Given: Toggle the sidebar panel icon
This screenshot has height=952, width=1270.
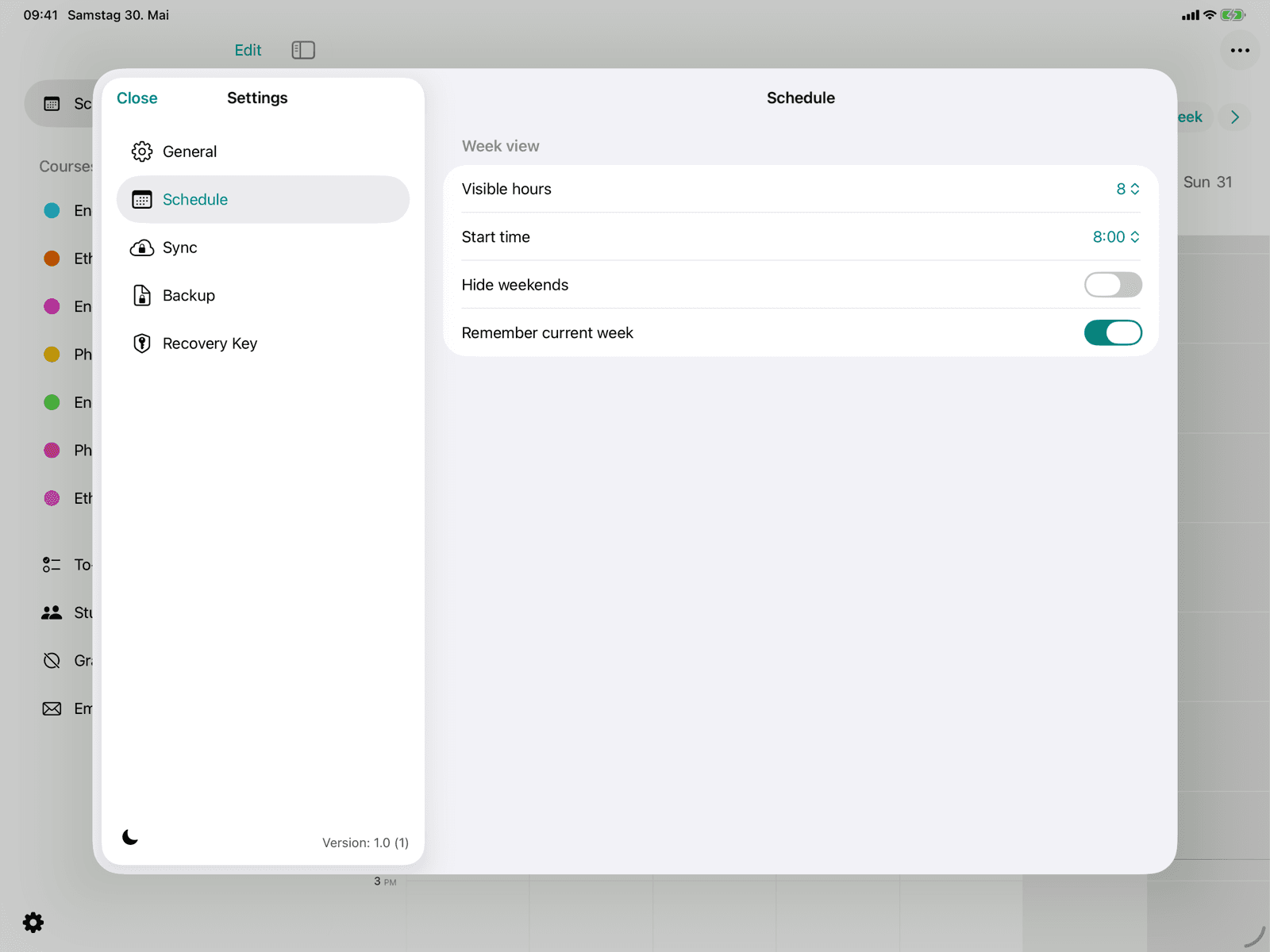Looking at the screenshot, I should point(303,50).
